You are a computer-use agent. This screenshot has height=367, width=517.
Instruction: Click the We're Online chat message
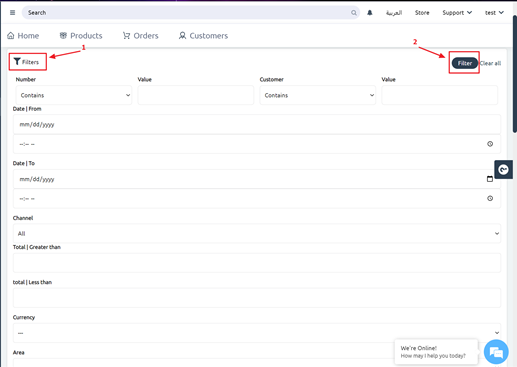[x=436, y=352]
